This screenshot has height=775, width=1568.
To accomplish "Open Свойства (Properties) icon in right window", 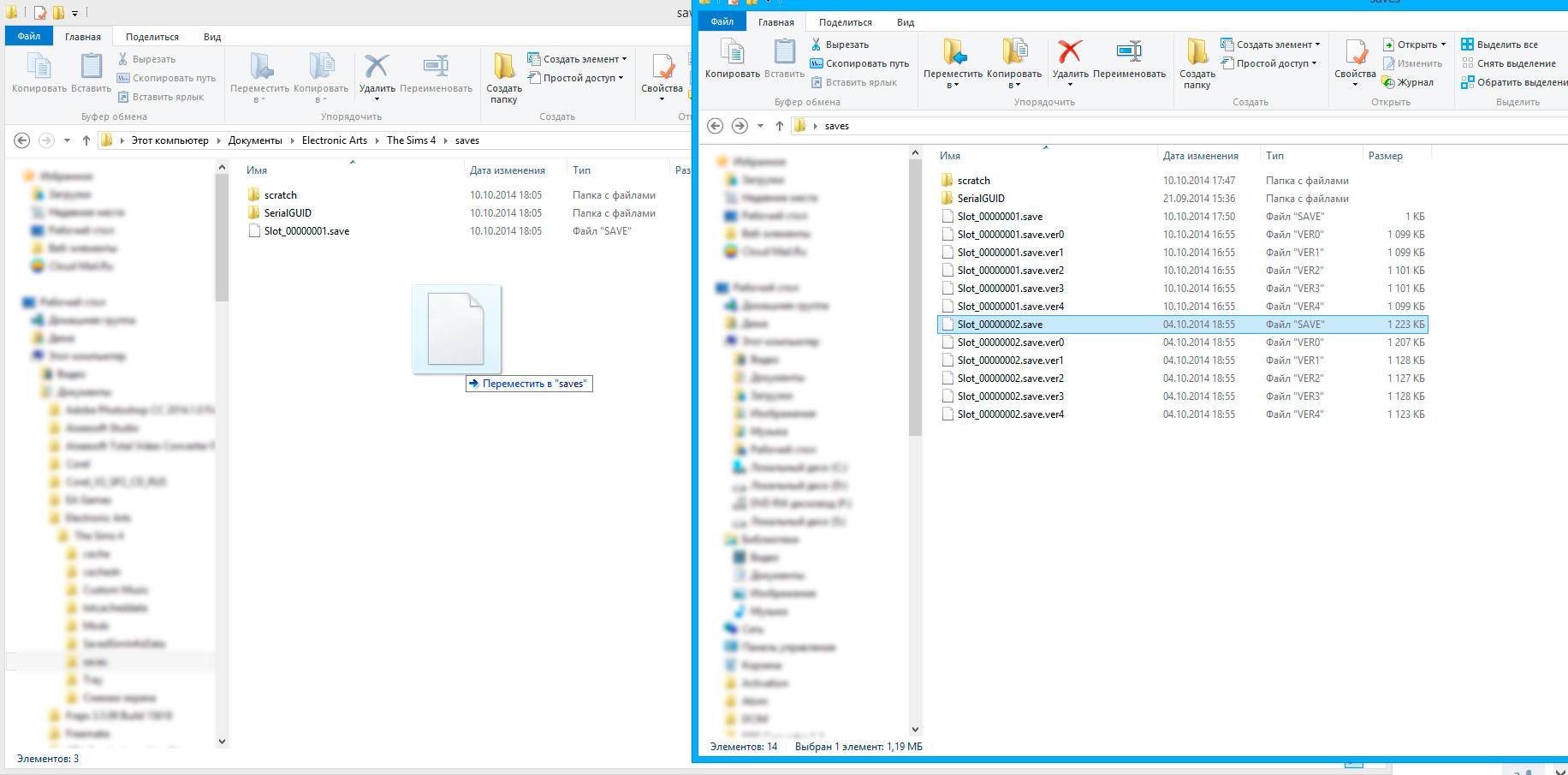I will click(x=1355, y=54).
